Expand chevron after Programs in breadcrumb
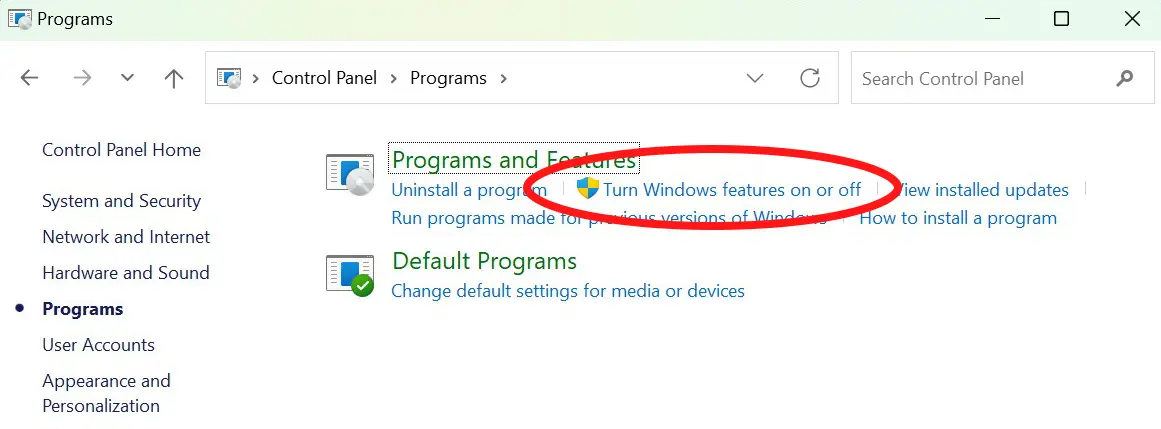The width and height of the screenshot is (1161, 429). [503, 78]
